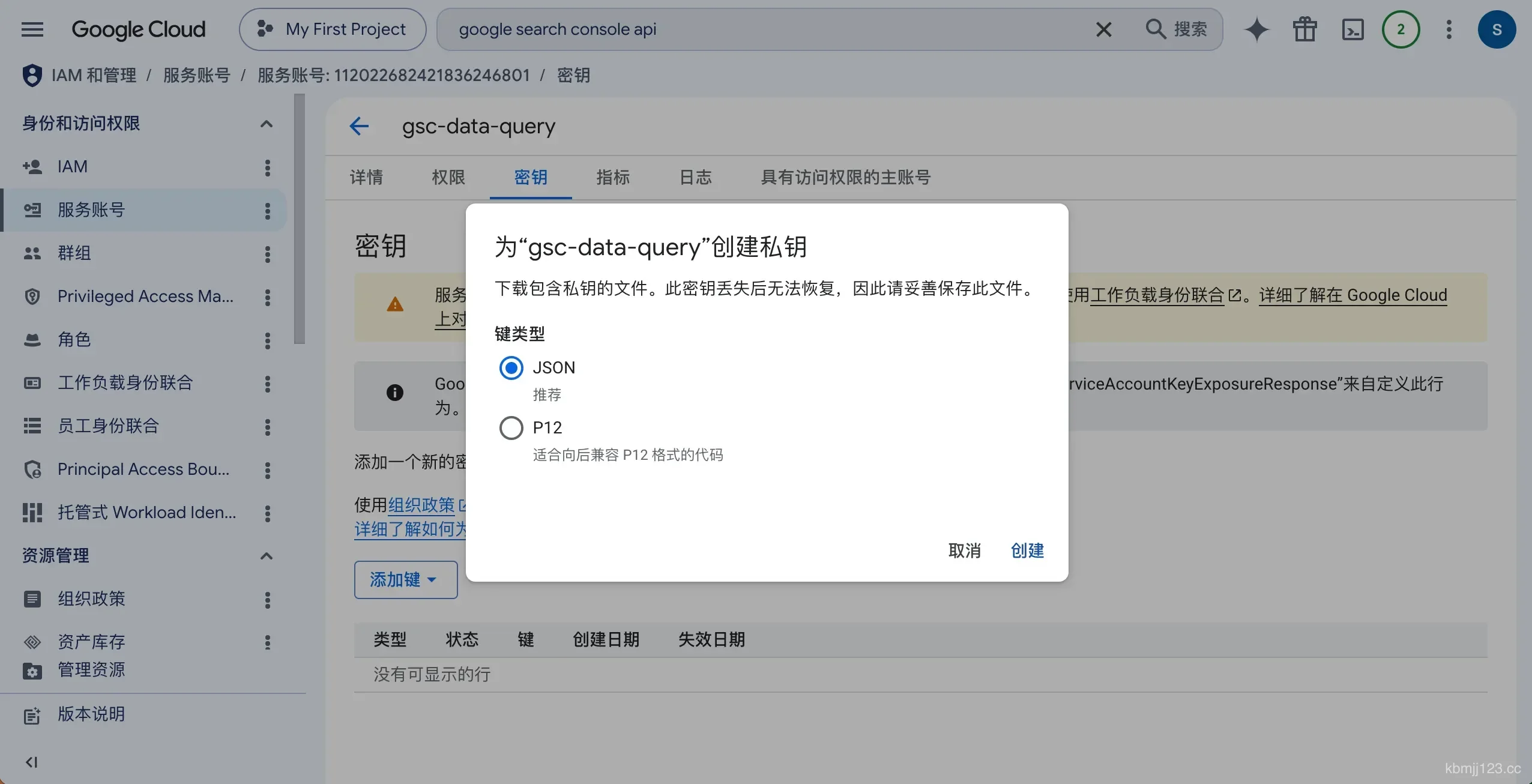1532x784 pixels.
Task: Open more options for Privileged Access Manager
Action: 268,297
